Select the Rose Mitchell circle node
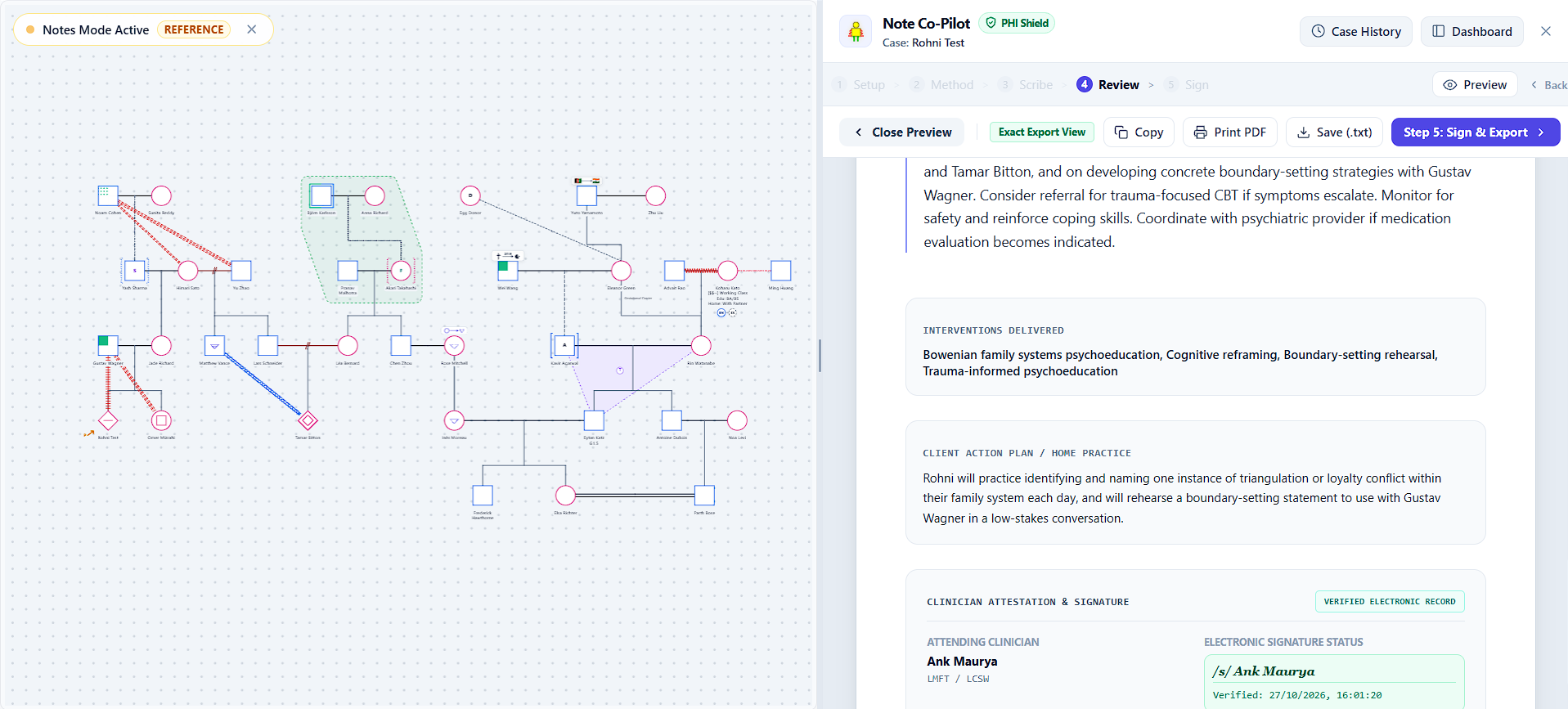 coord(454,345)
